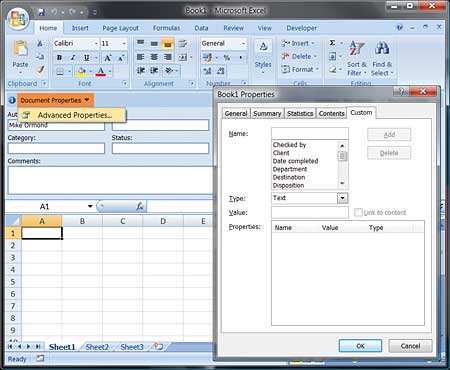Open Find & Select
The width and height of the screenshot is (450, 370).
[382, 58]
